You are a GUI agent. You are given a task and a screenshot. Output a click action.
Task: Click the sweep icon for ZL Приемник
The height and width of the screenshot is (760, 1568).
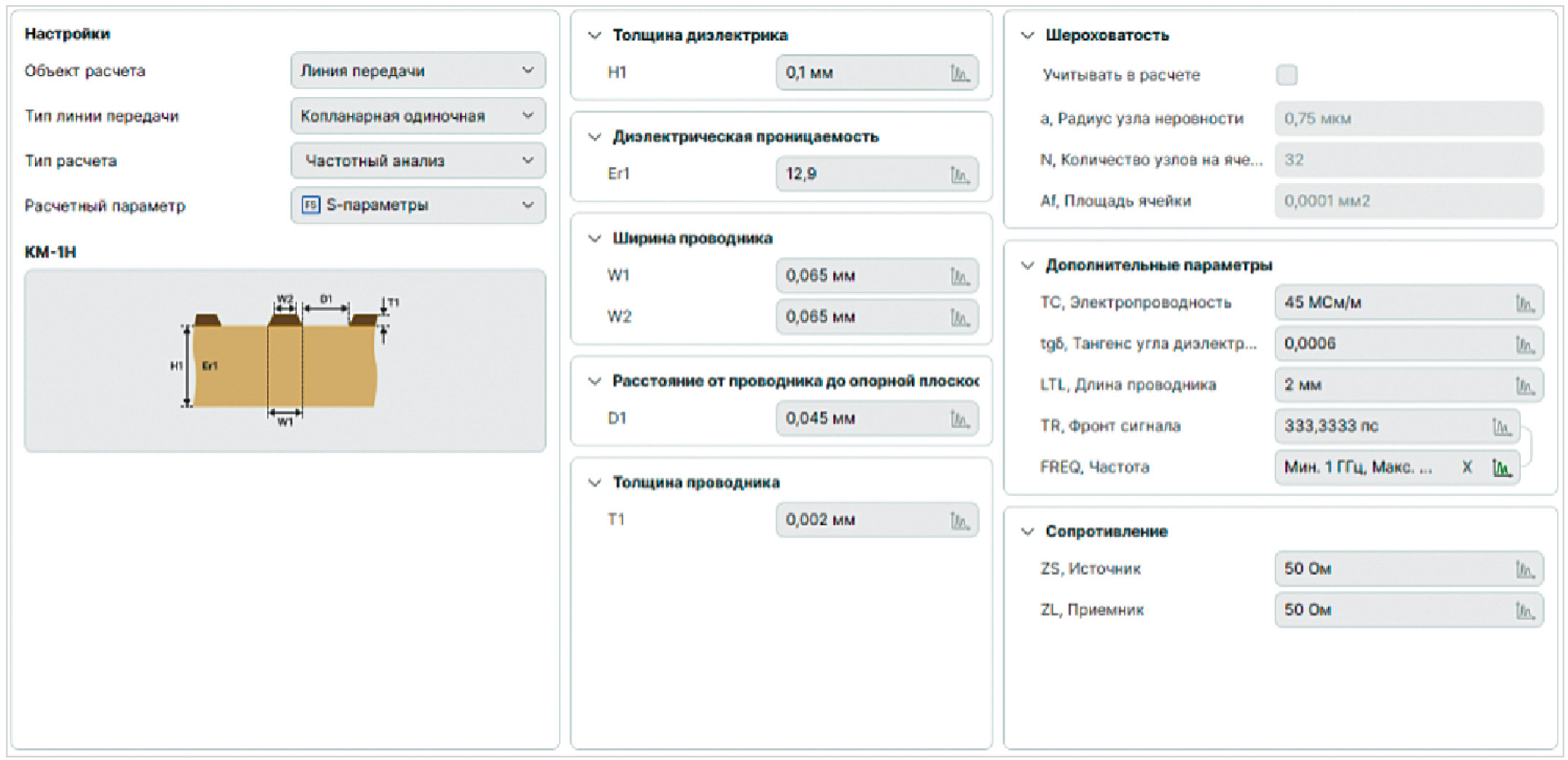pyautogui.click(x=1525, y=610)
